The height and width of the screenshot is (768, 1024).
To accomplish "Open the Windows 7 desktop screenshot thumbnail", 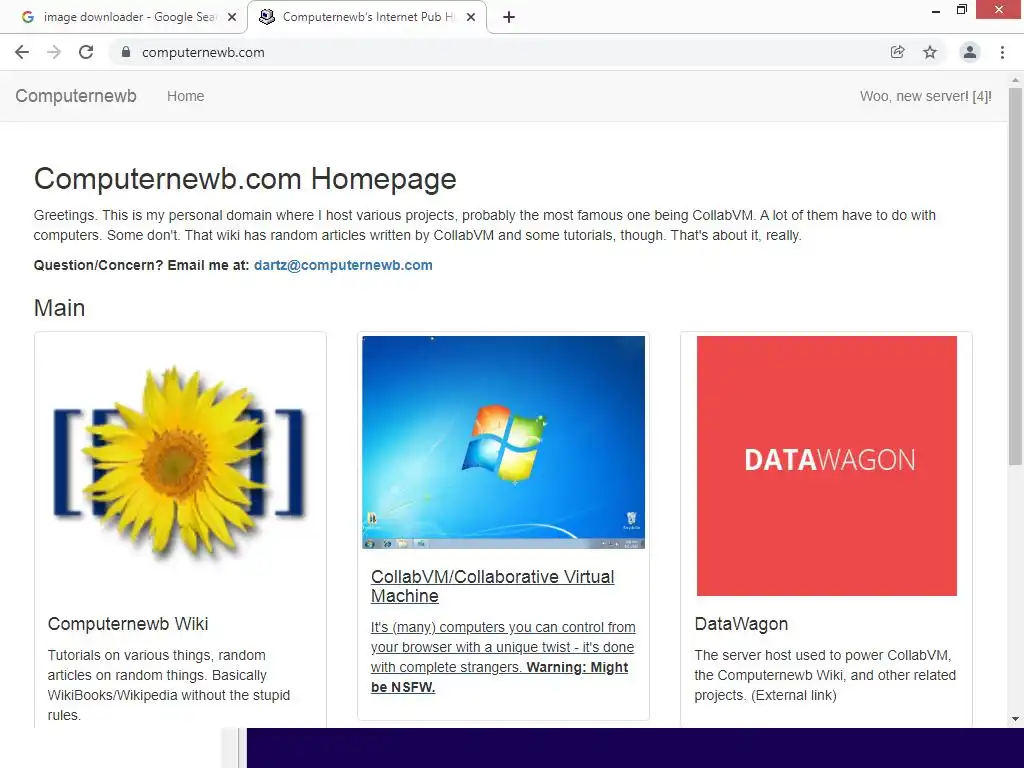I will [x=504, y=442].
